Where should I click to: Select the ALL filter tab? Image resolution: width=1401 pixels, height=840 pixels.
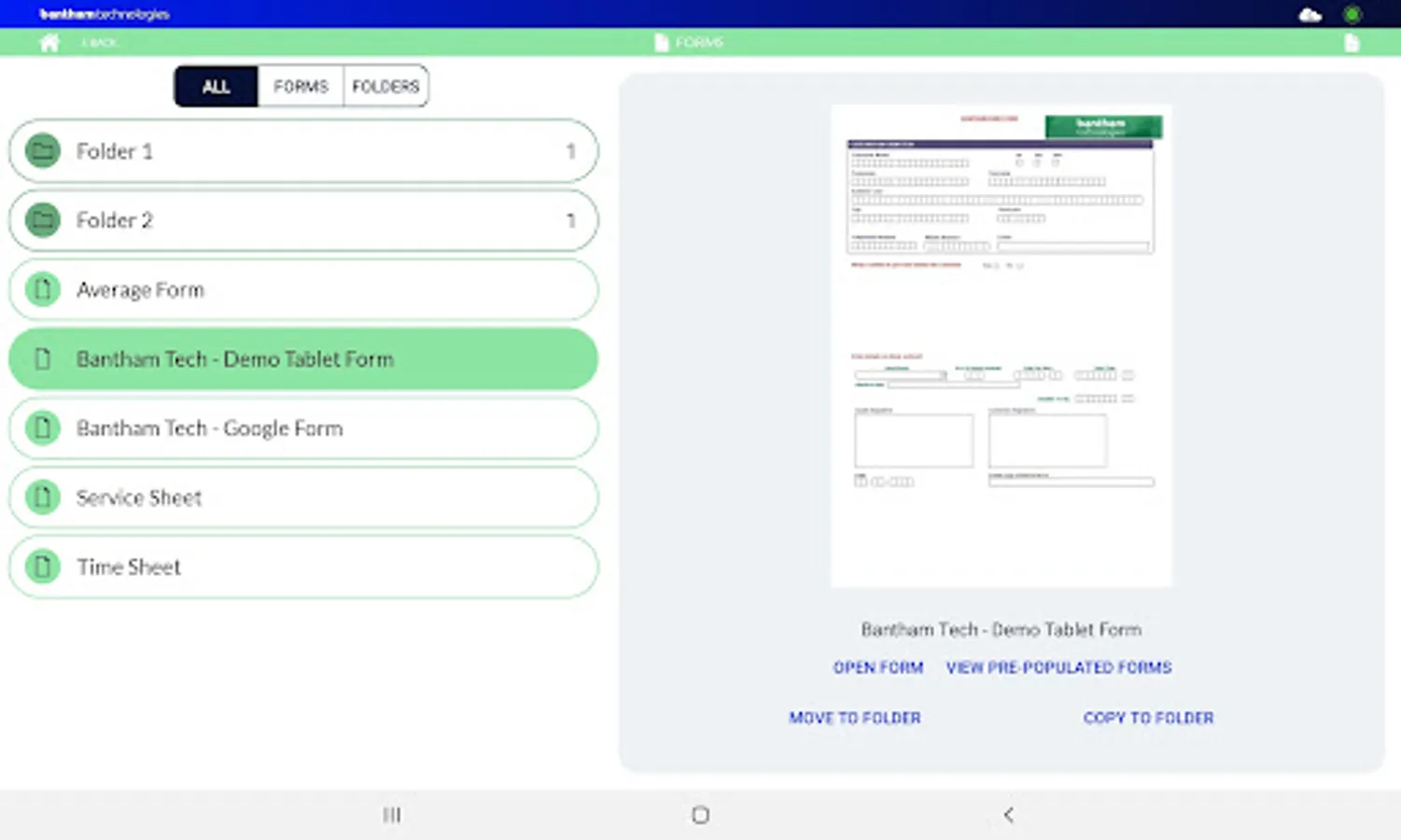216,86
